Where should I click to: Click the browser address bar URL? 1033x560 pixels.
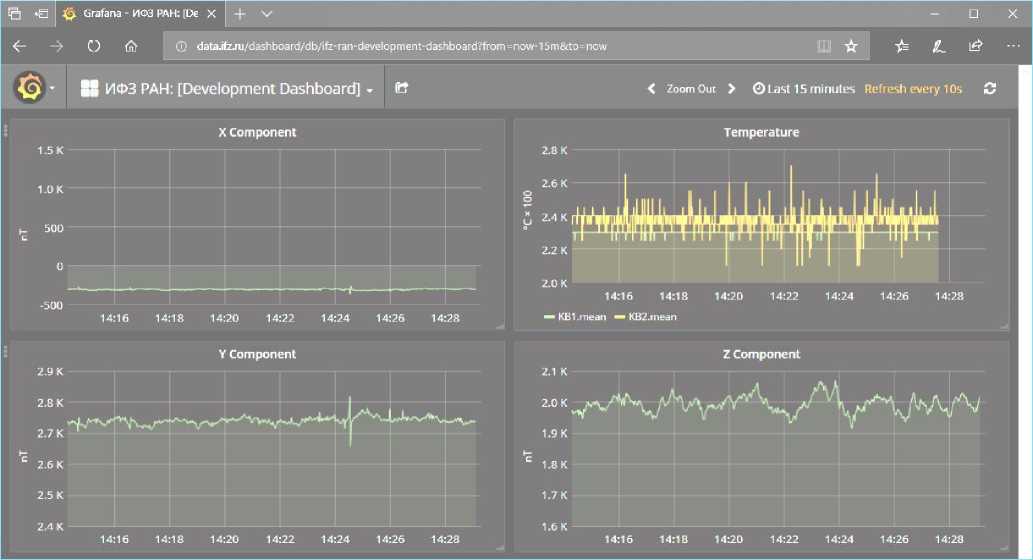click(x=400, y=46)
